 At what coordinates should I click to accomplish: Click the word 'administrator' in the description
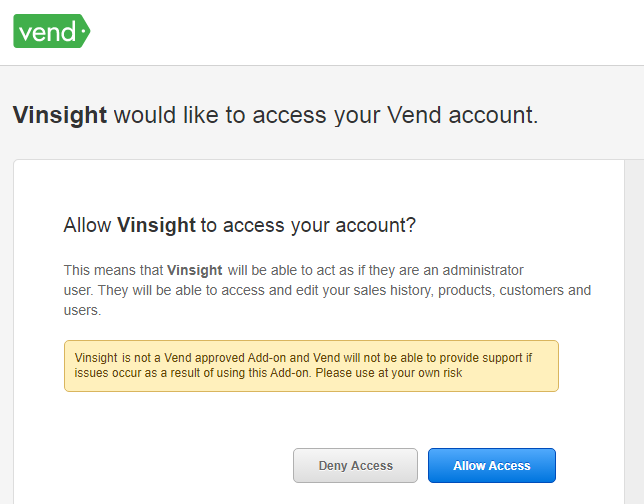[x=483, y=270]
